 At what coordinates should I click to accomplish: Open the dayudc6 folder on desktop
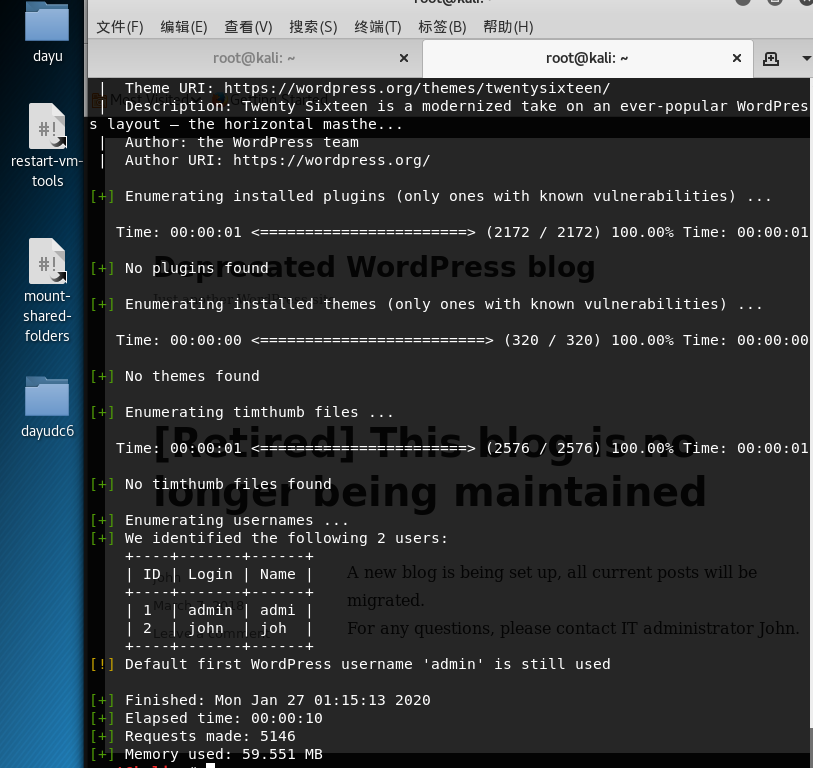(47, 396)
